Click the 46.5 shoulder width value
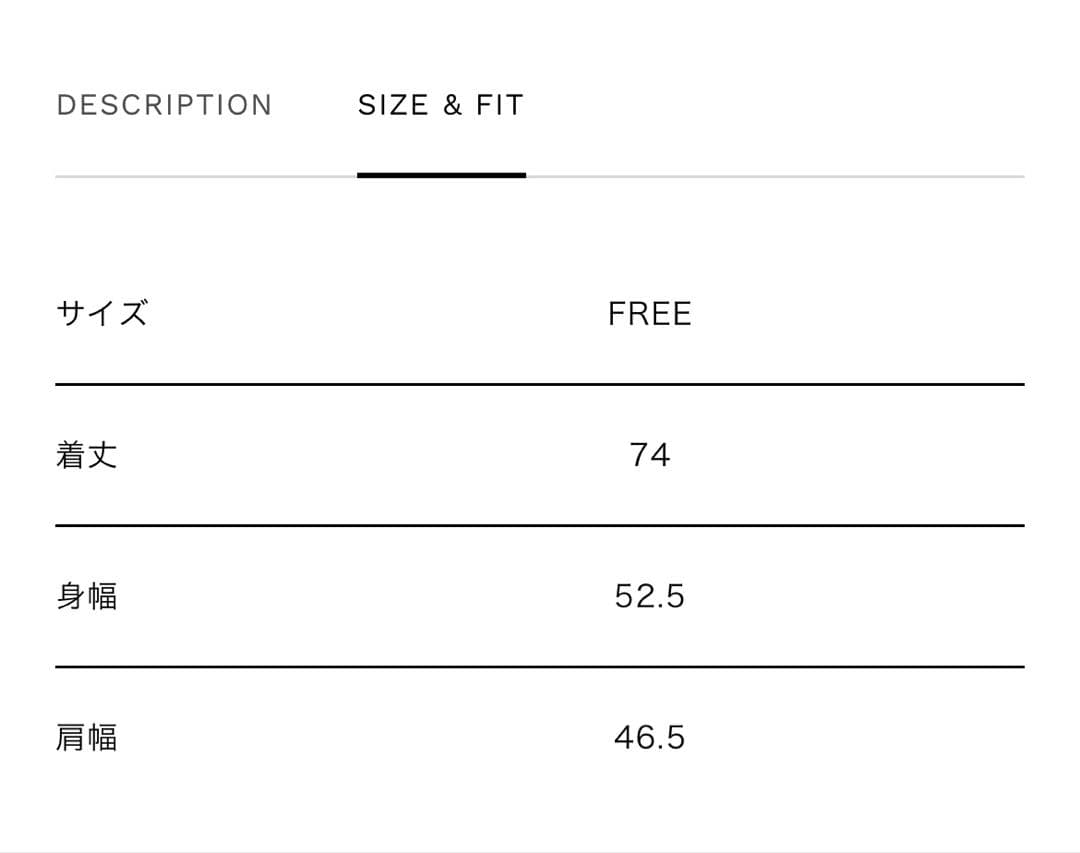1080x853 pixels. [649, 738]
